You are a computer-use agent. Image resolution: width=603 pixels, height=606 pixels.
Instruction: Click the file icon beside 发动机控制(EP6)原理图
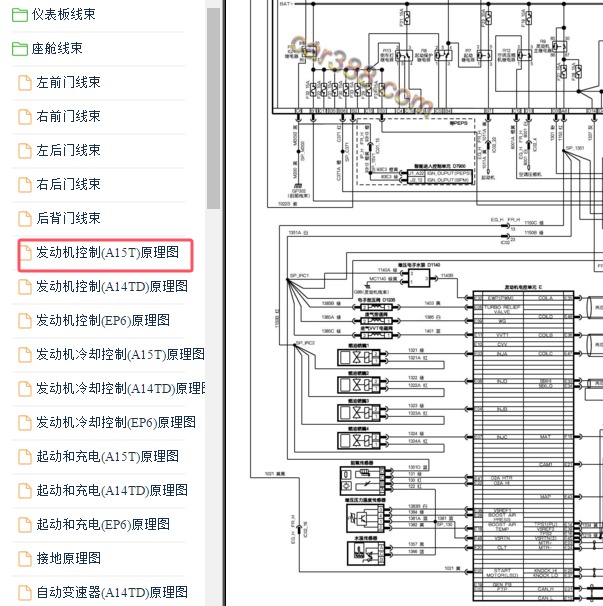click(x=25, y=321)
